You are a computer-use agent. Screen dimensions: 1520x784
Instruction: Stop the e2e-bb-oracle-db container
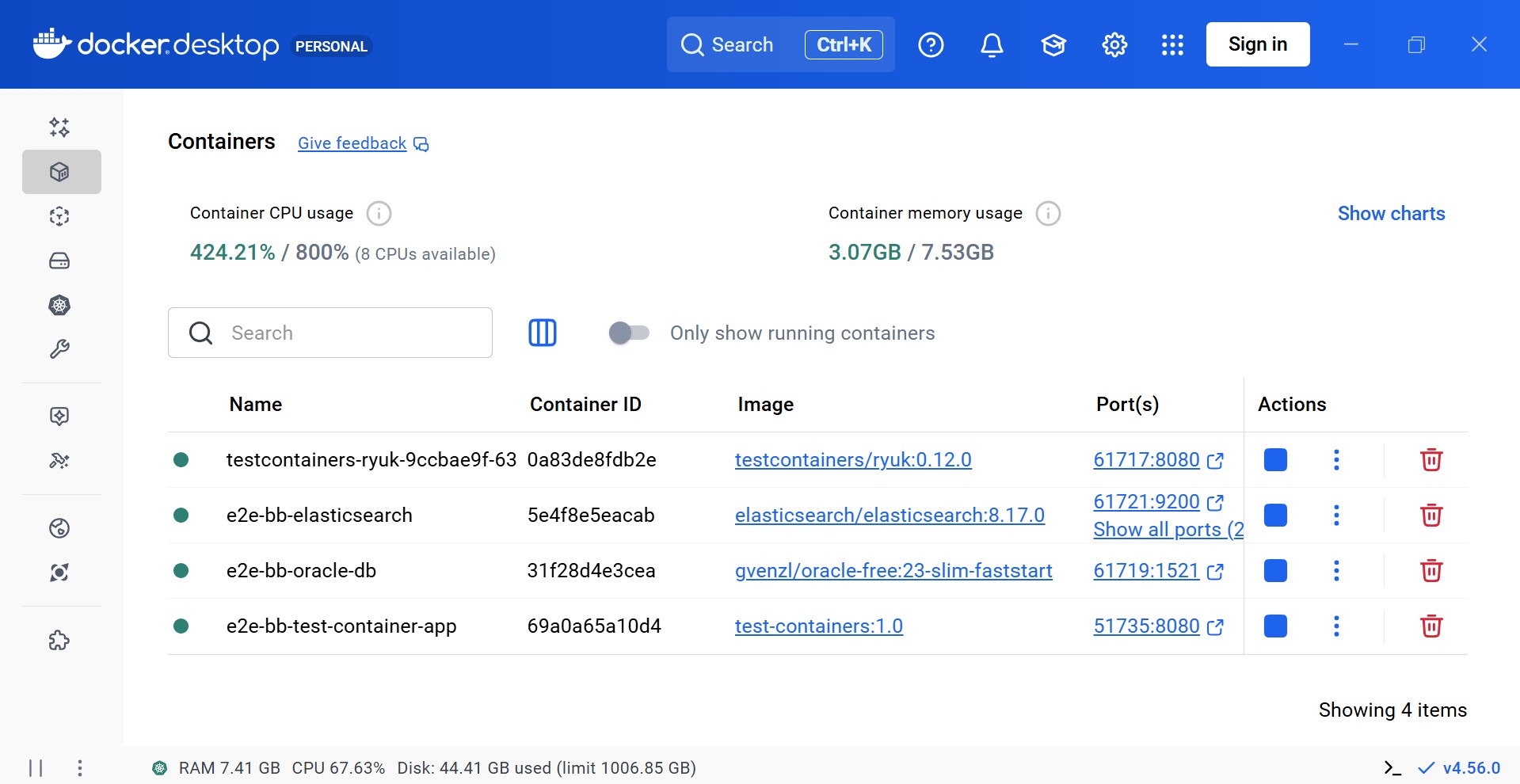point(1275,570)
